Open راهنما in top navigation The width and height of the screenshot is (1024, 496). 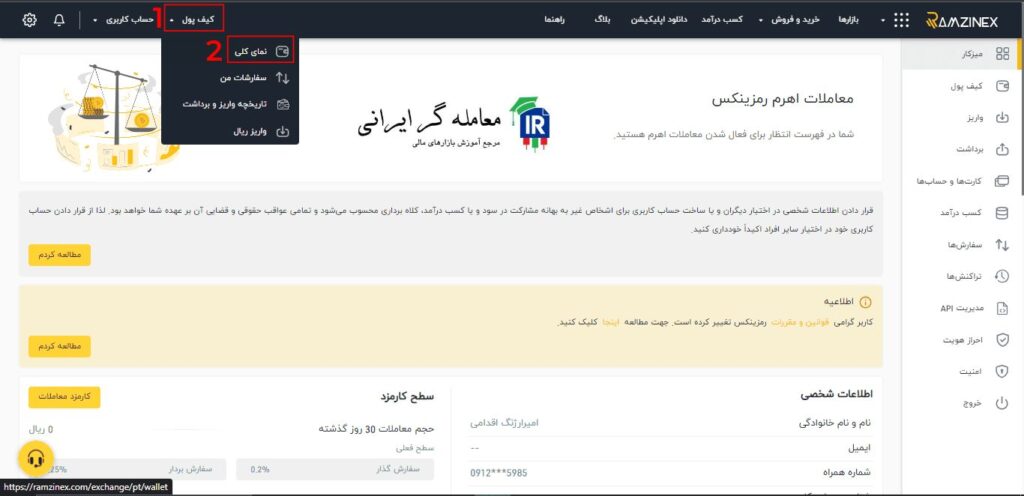[x=554, y=20]
